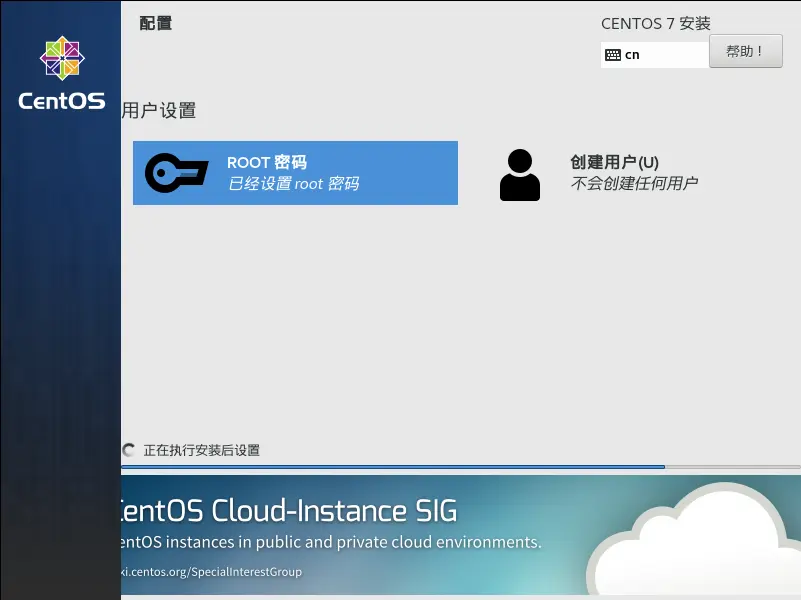
Task: Click the CentOS wordmark in sidebar
Action: [x=62, y=101]
